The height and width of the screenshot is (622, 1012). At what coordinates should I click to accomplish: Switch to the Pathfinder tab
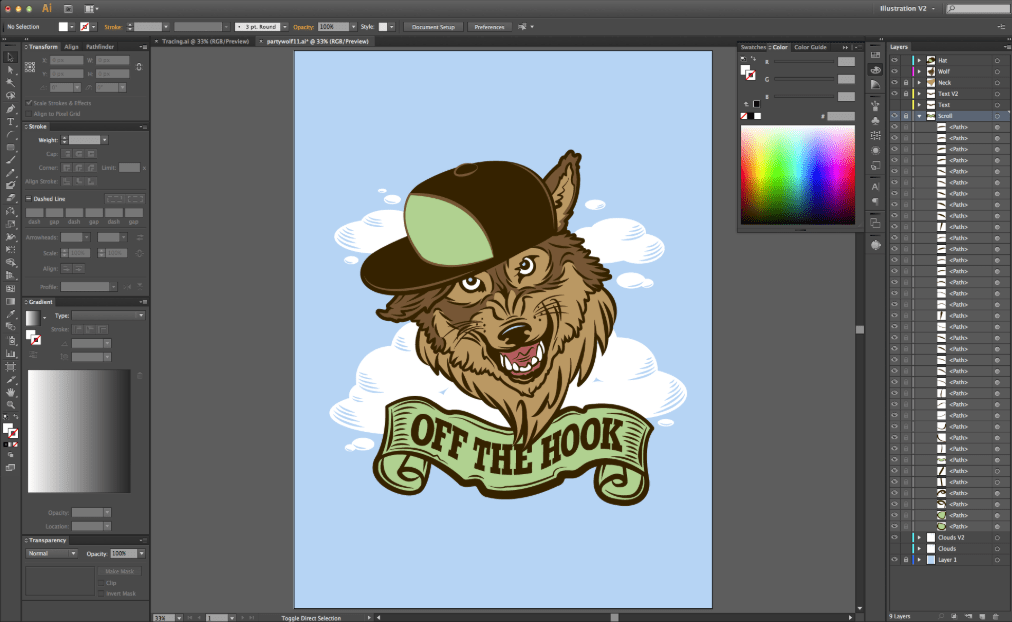(100, 46)
